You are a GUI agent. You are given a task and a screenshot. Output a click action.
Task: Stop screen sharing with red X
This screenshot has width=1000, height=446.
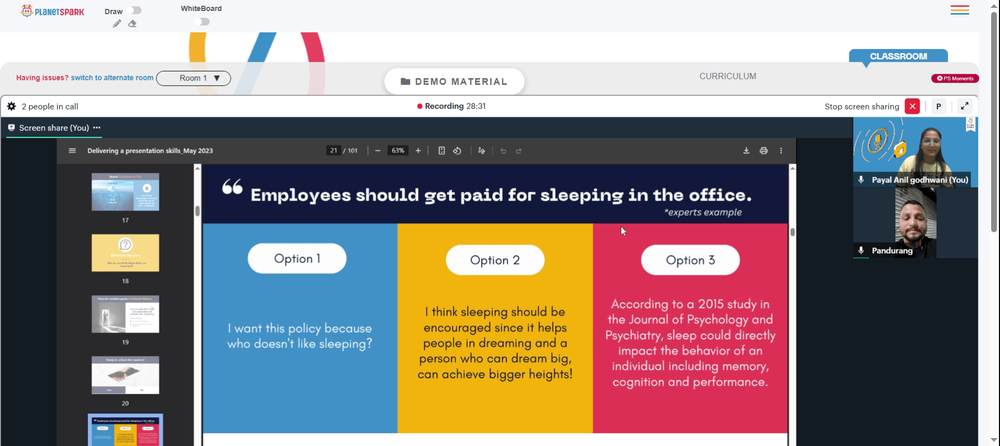coord(912,107)
